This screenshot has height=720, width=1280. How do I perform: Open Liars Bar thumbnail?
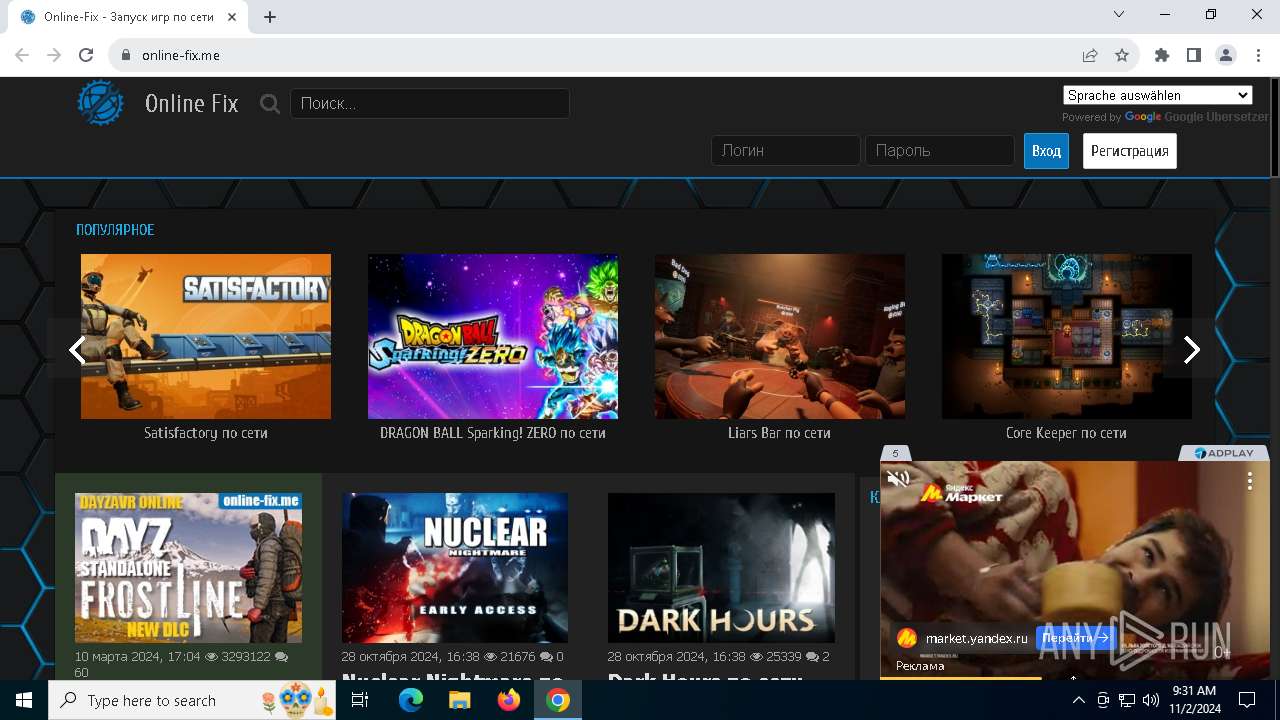click(780, 336)
